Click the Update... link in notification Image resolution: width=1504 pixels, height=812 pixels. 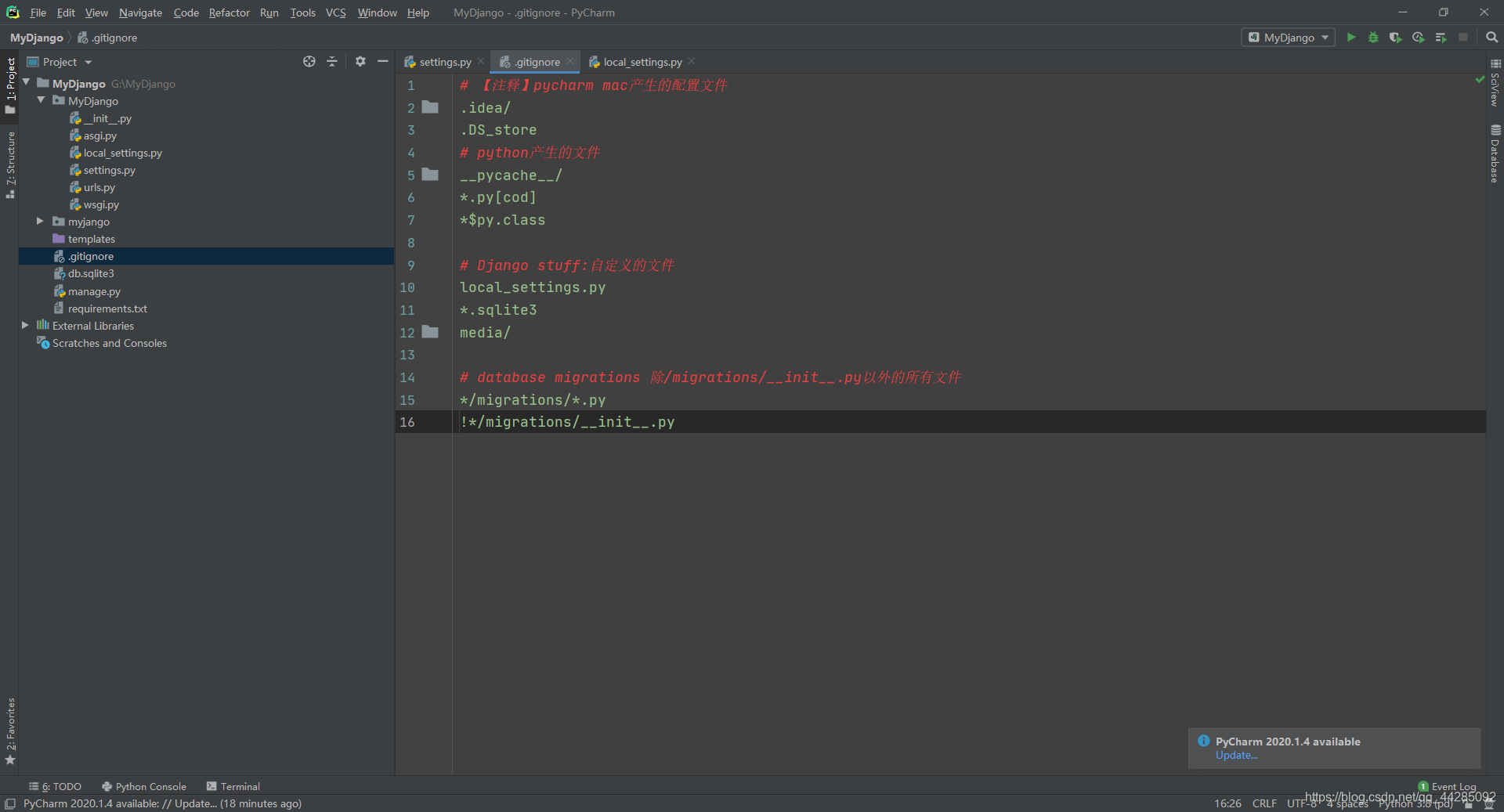click(1236, 755)
